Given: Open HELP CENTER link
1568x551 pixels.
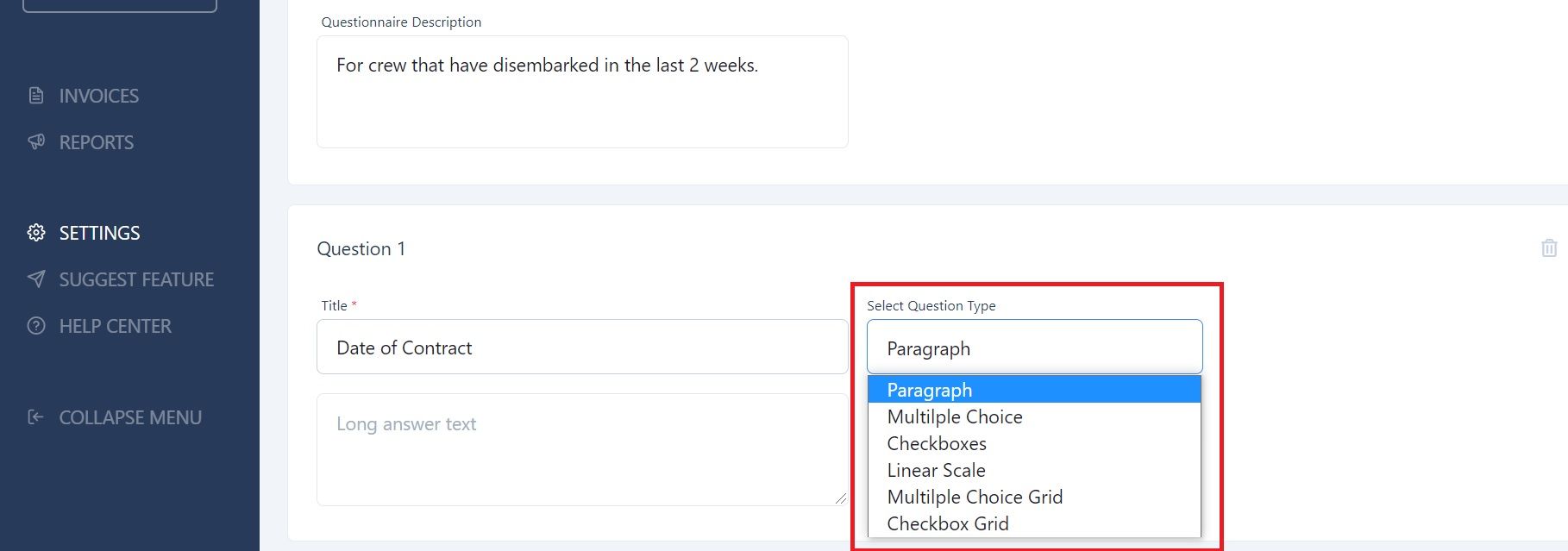Looking at the screenshot, I should pos(116,326).
